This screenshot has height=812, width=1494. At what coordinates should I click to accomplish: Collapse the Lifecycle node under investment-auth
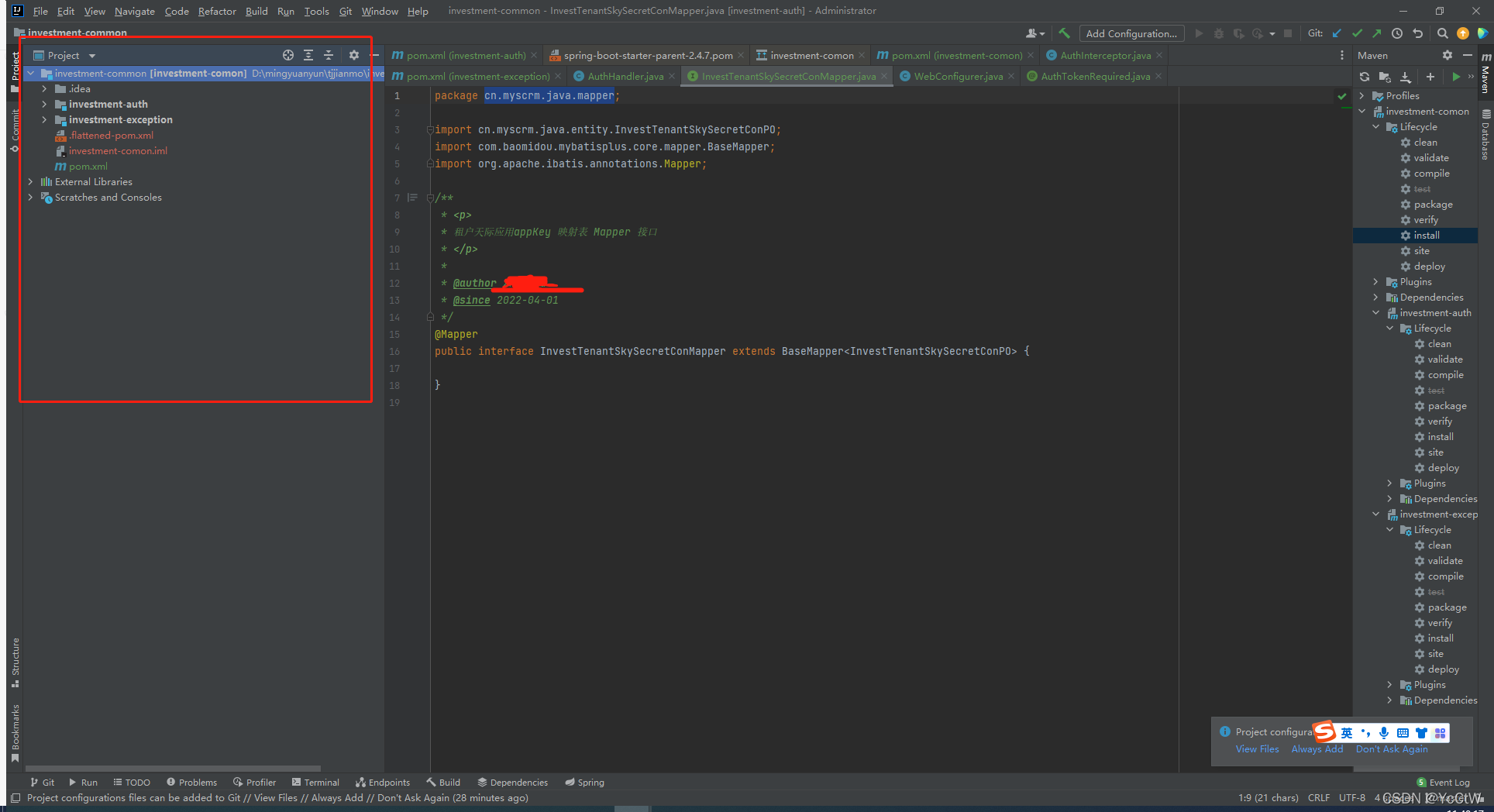coord(1389,328)
